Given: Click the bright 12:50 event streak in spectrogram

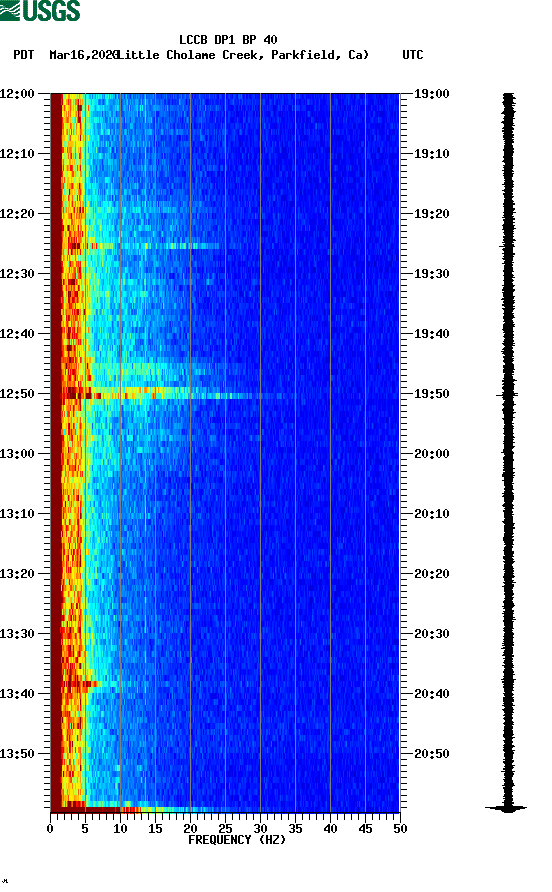Looking at the screenshot, I should pyautogui.click(x=171, y=393).
